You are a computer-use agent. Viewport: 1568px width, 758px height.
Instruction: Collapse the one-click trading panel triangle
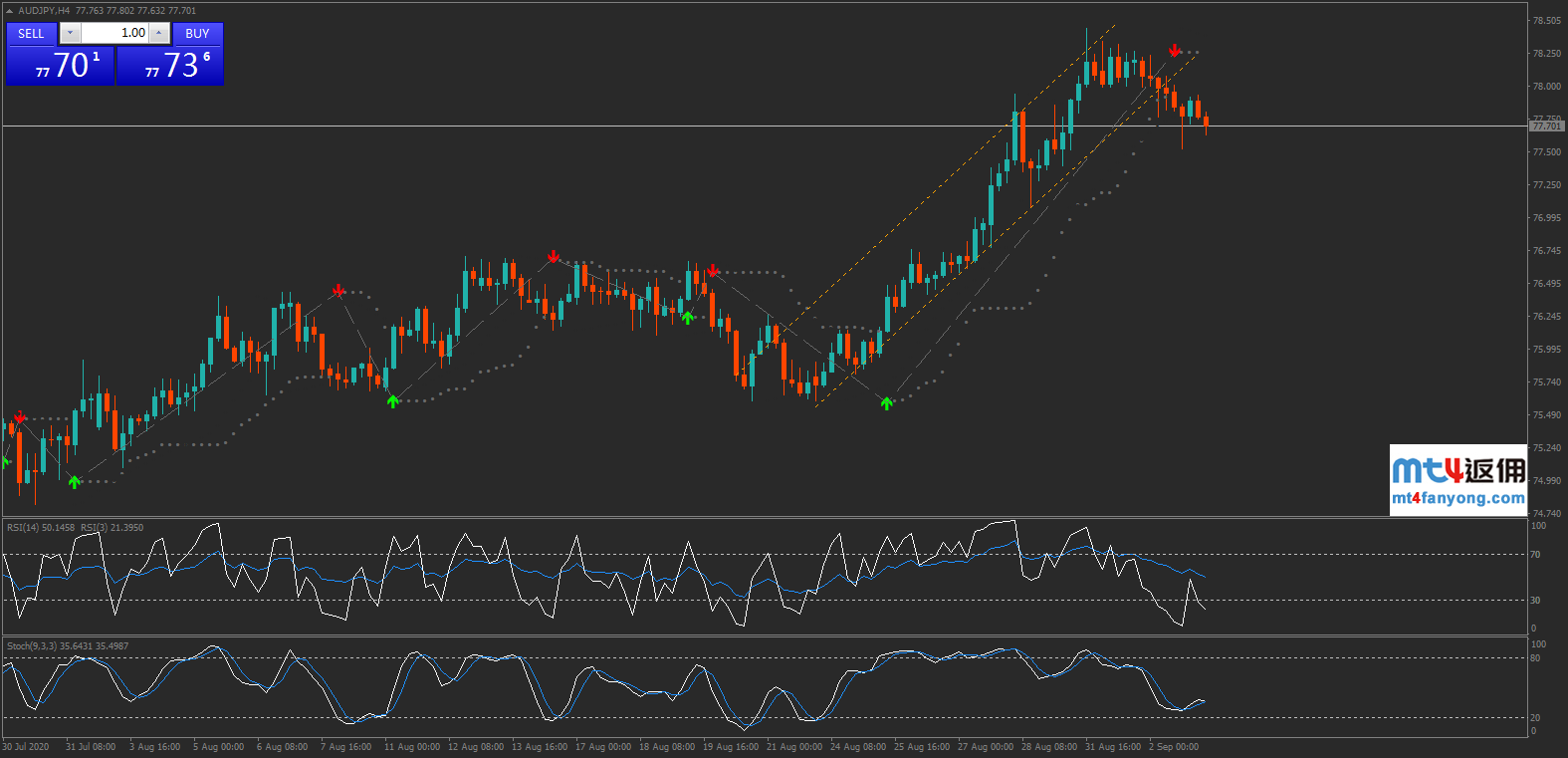pyautogui.click(x=10, y=11)
